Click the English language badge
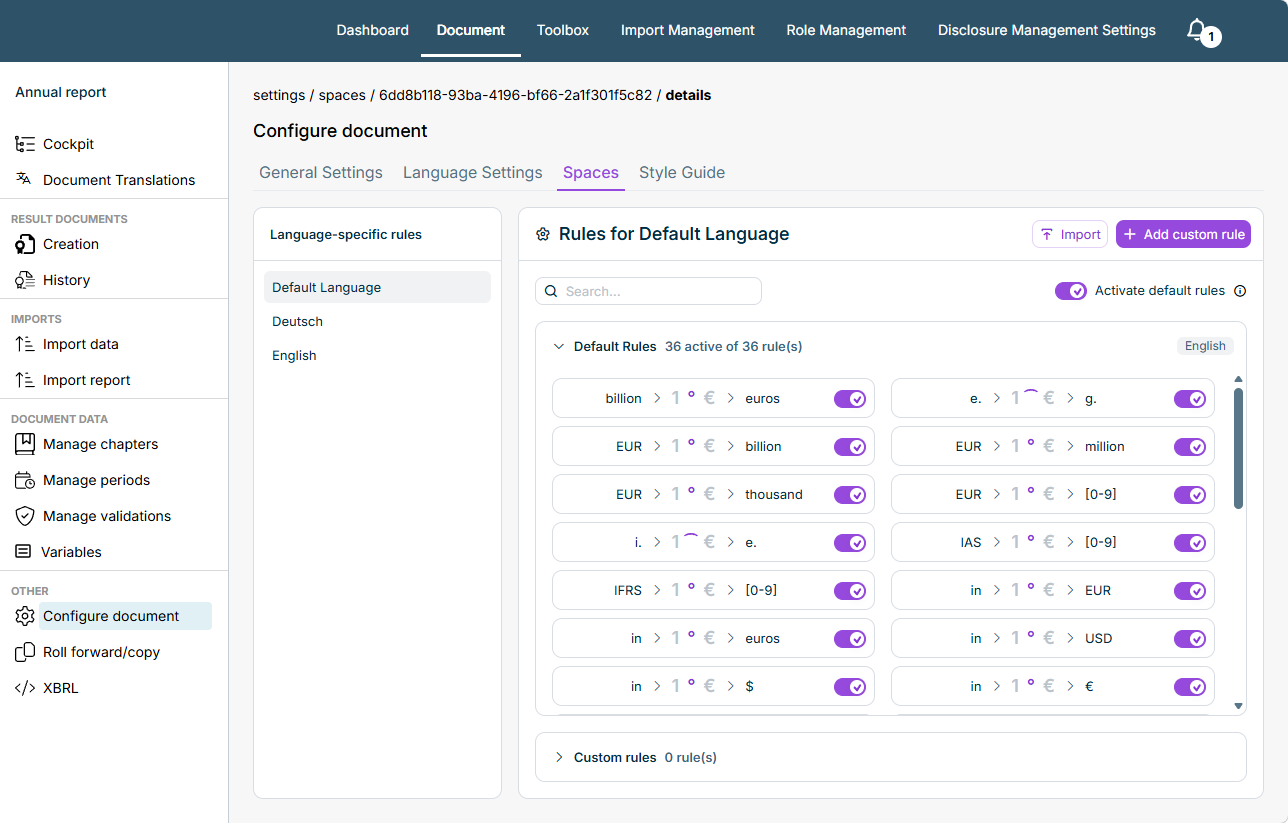This screenshot has width=1288, height=823. (1205, 346)
